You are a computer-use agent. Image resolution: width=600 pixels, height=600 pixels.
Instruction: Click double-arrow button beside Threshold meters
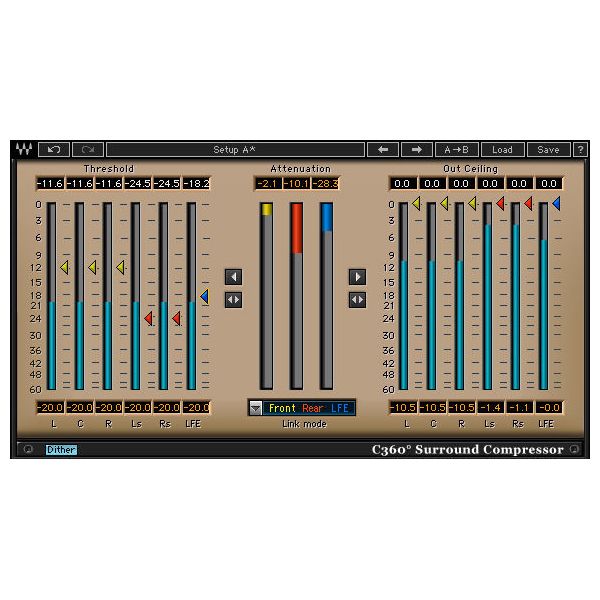[233, 300]
